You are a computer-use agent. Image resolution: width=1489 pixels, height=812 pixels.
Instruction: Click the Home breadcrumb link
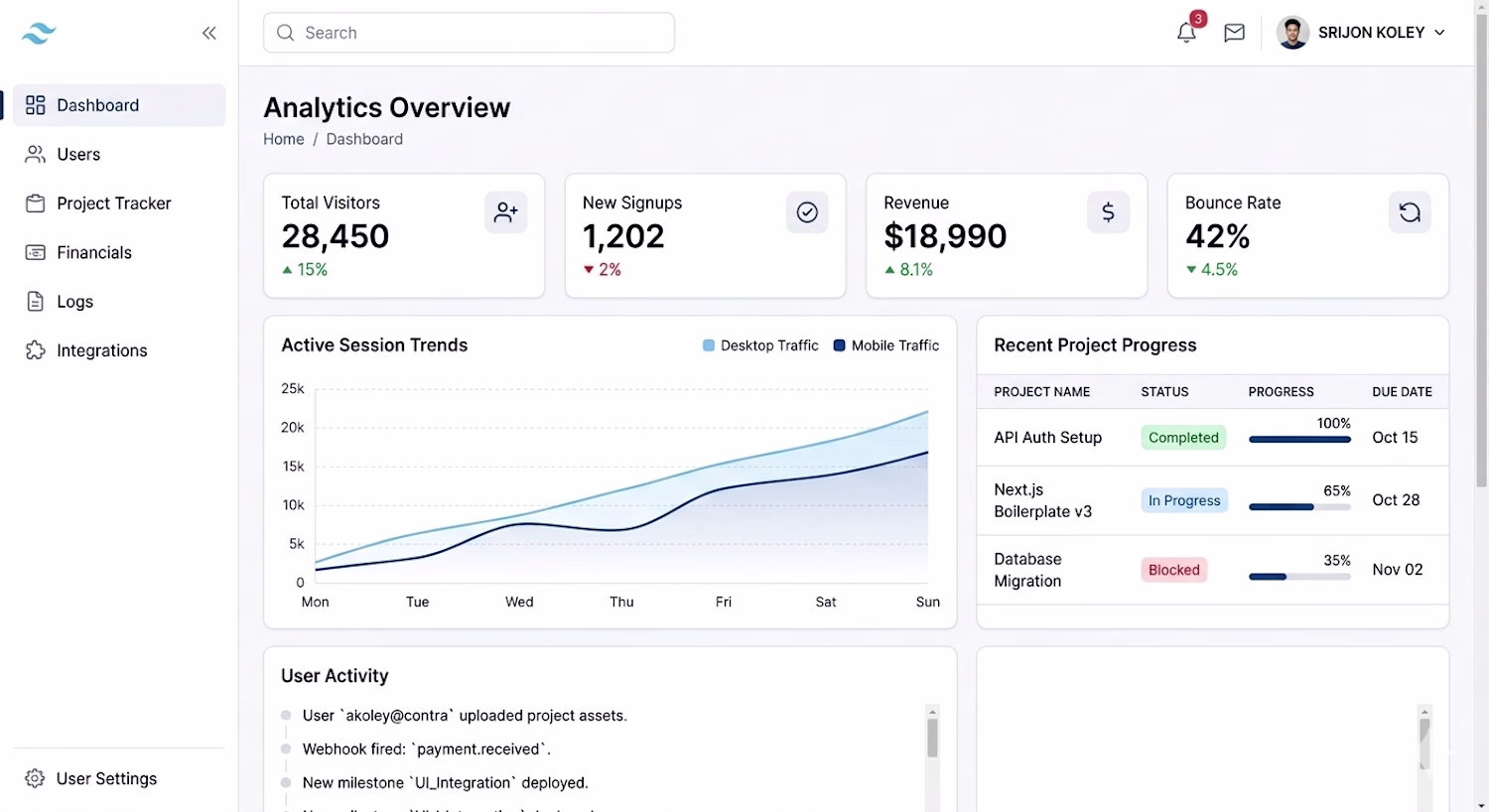pos(284,139)
